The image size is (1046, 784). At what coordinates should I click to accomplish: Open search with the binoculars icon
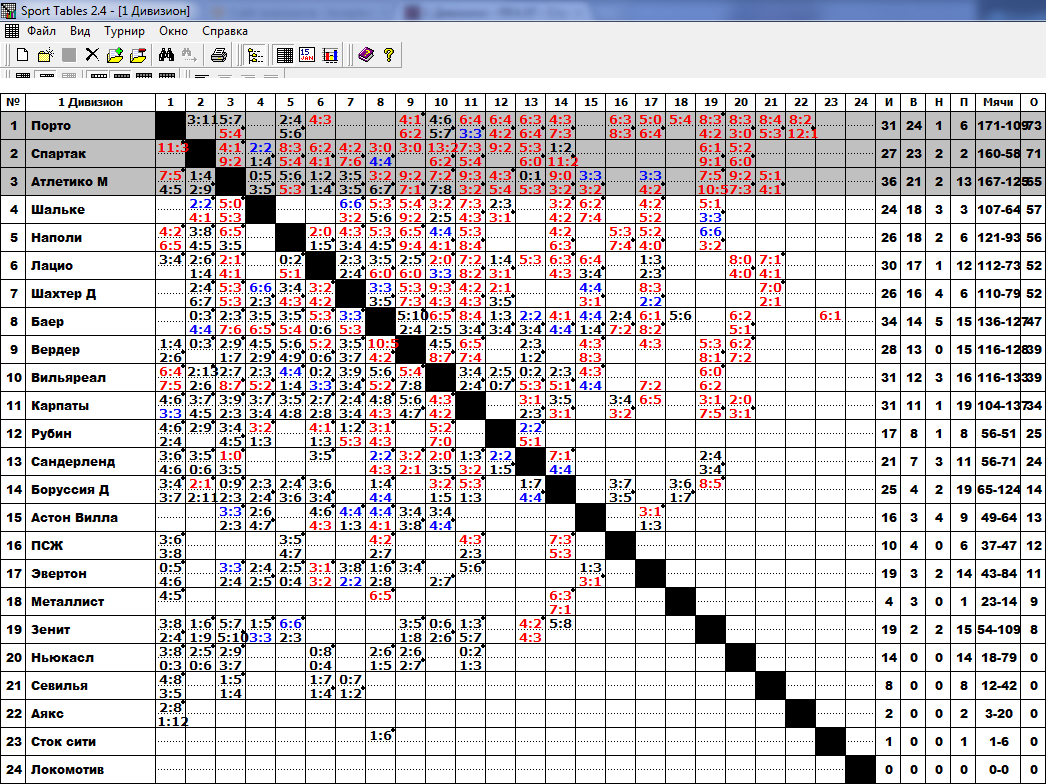coord(166,55)
